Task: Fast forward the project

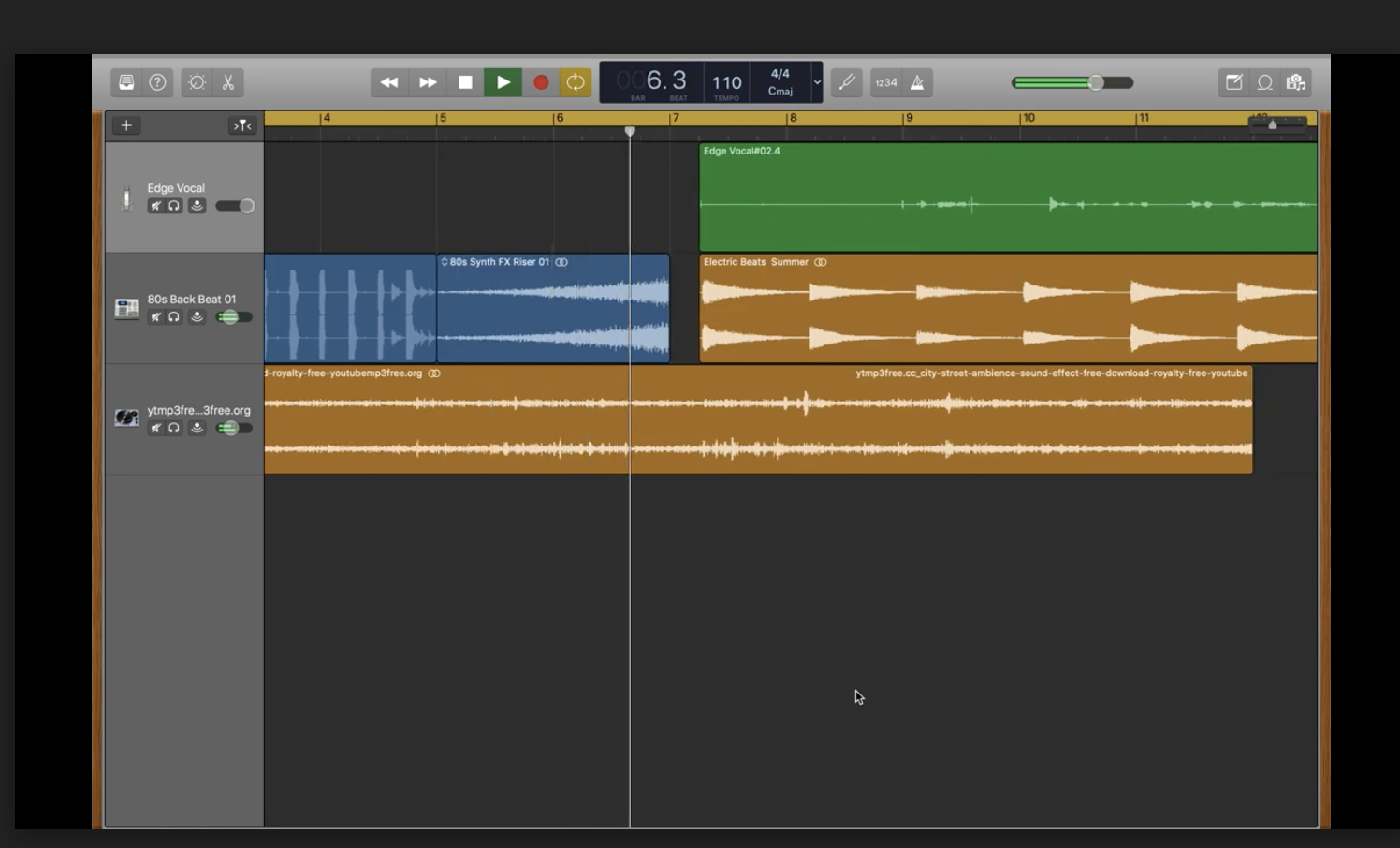Action: (428, 82)
